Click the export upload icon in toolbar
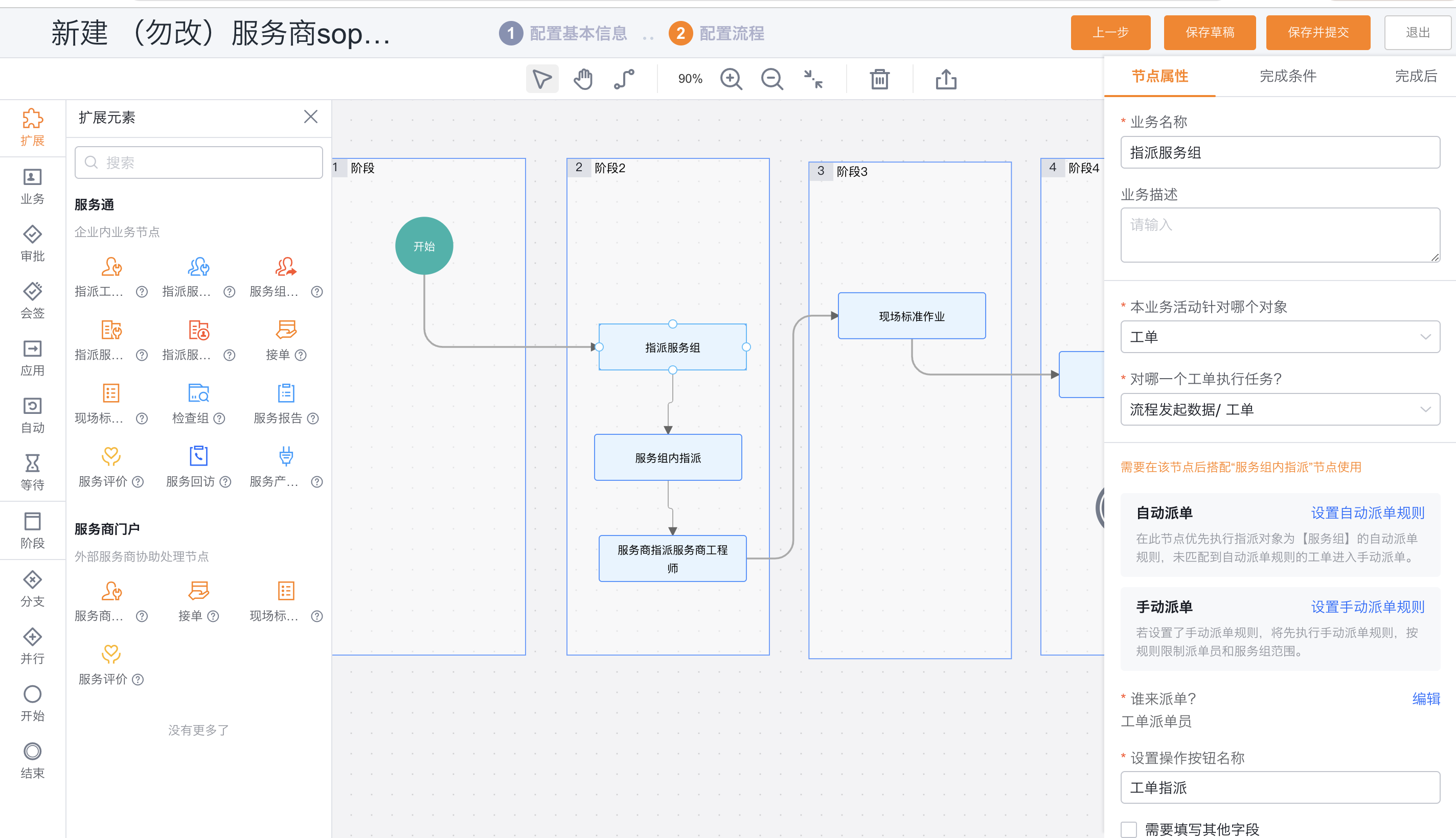The width and height of the screenshot is (1456, 838). (x=946, y=79)
